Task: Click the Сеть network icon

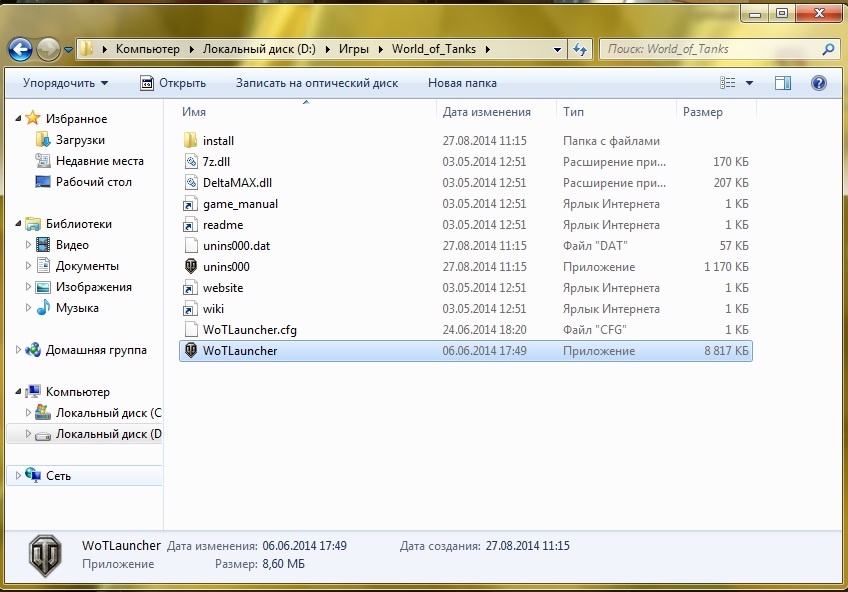Action: point(34,475)
